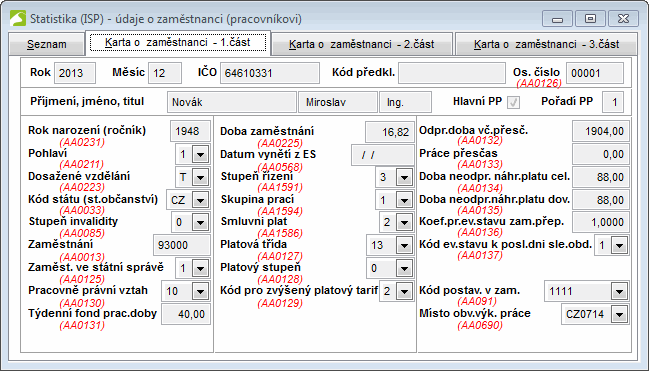Expand Zaměst. ve státní správě dropdown
This screenshot has height=371, width=649.
200,269
